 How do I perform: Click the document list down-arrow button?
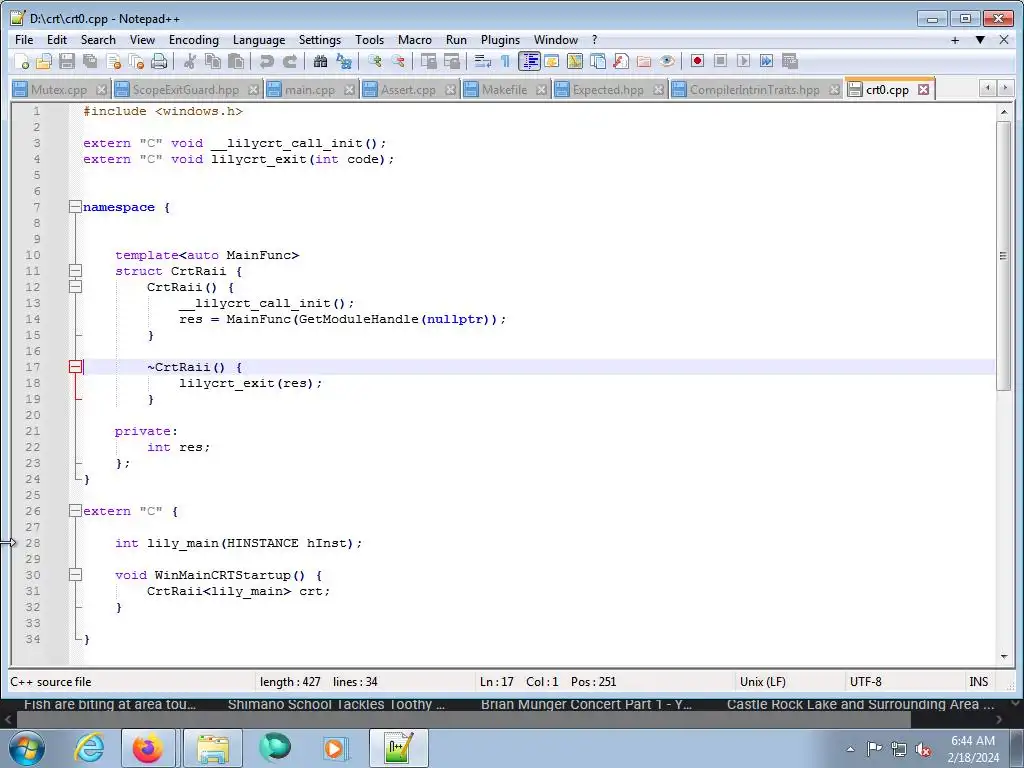[980, 40]
